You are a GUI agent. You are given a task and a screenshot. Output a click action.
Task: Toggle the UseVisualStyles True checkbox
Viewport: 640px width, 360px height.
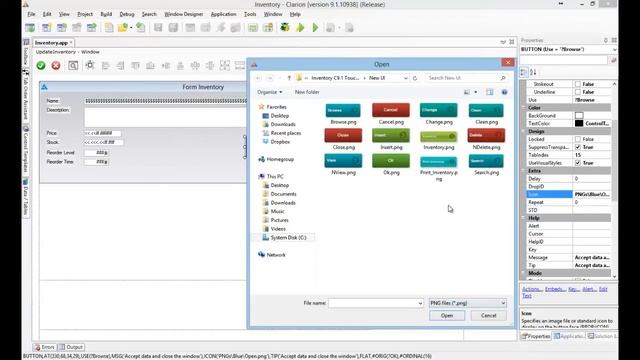578,163
